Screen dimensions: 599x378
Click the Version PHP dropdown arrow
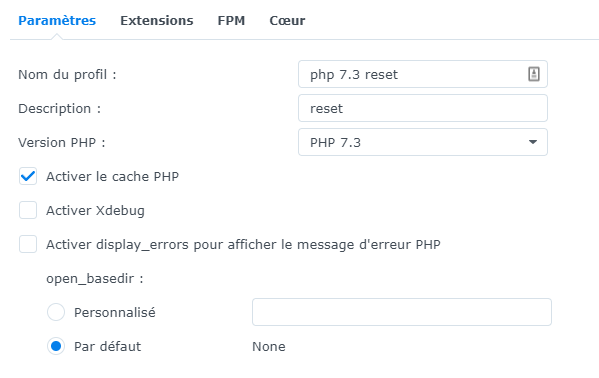(533, 142)
